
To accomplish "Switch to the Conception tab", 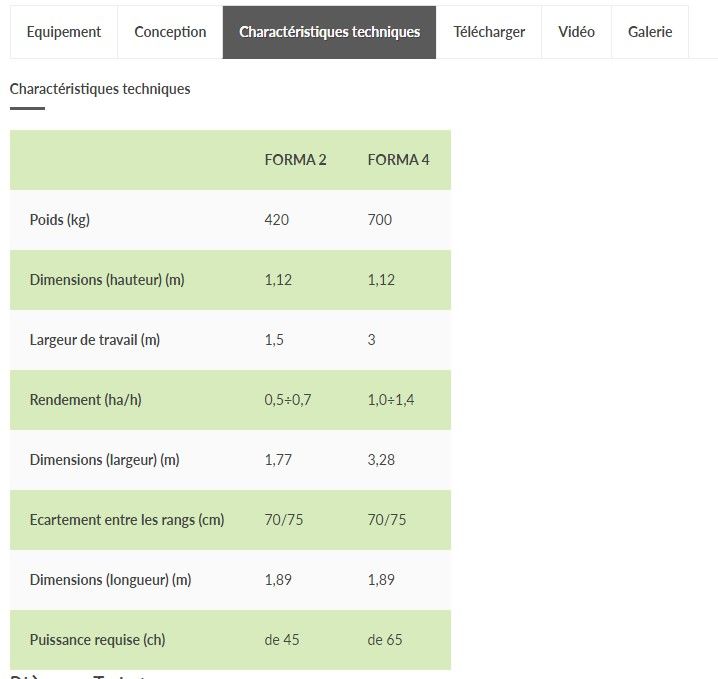I will [x=170, y=32].
